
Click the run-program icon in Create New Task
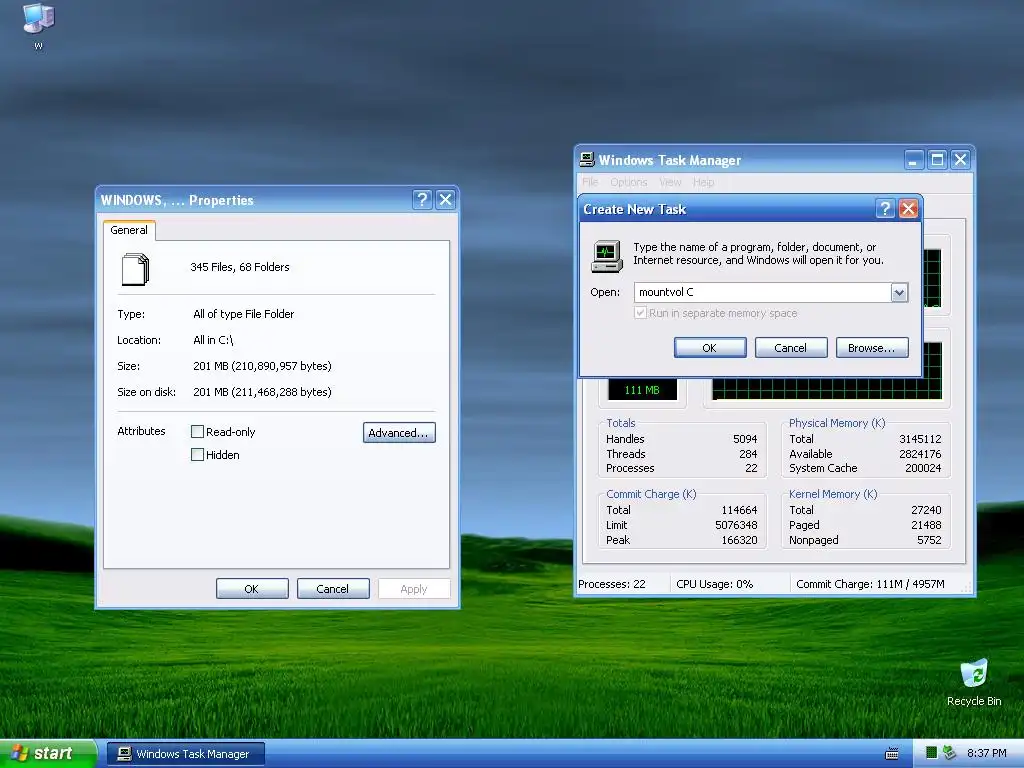(607, 256)
